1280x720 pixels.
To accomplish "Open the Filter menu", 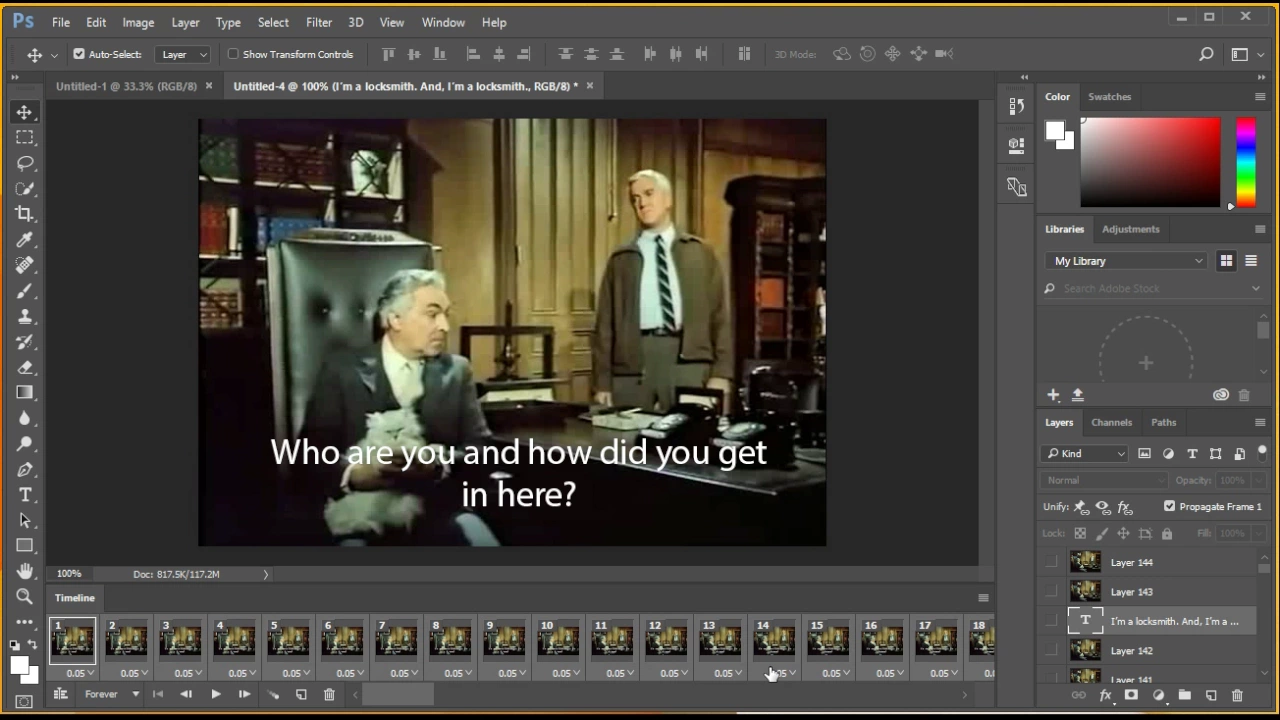I will point(319,22).
